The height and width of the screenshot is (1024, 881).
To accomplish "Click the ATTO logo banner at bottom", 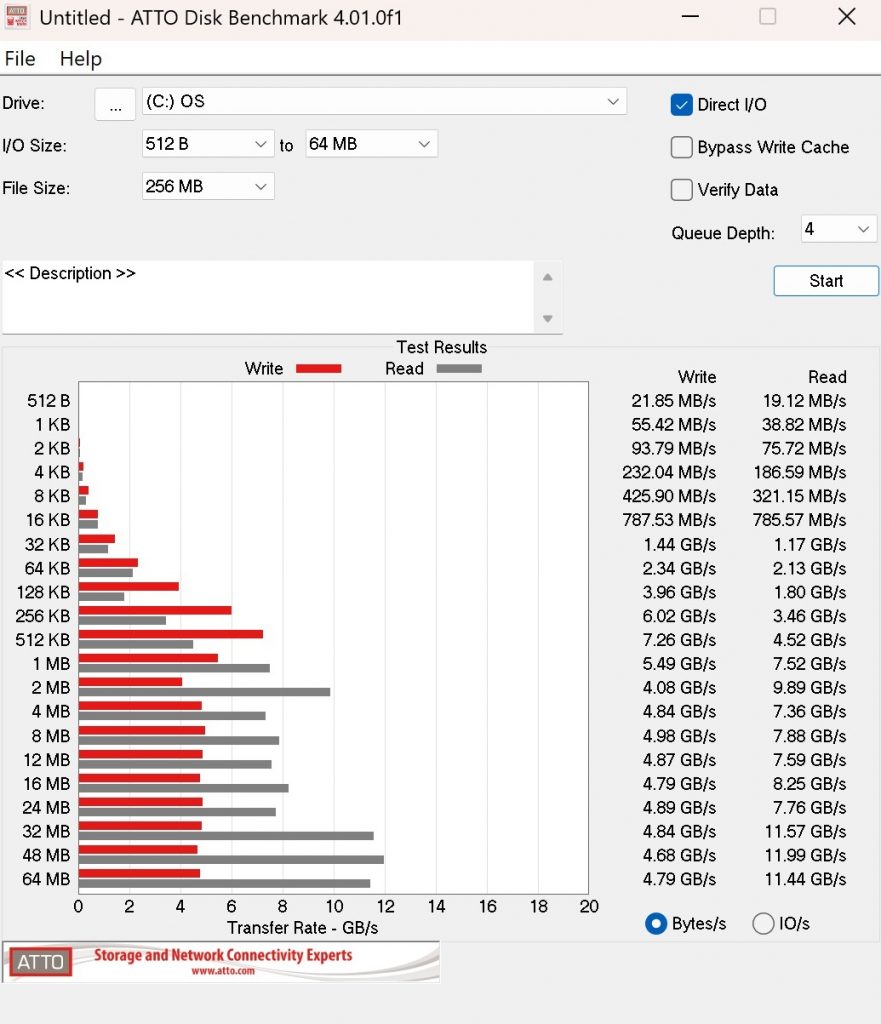I will [x=221, y=961].
